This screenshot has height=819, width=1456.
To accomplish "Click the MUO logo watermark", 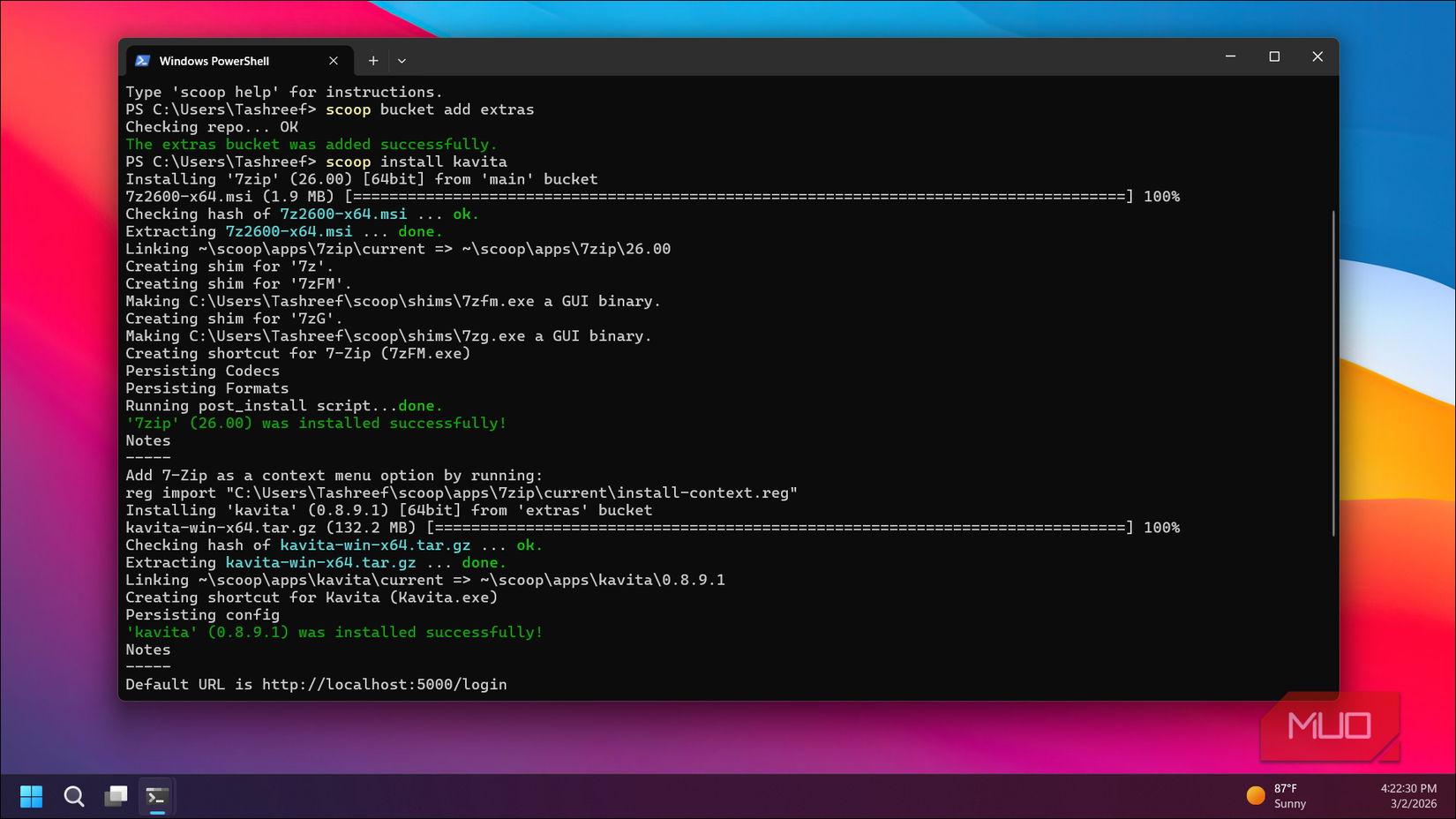I will 1329,727.
